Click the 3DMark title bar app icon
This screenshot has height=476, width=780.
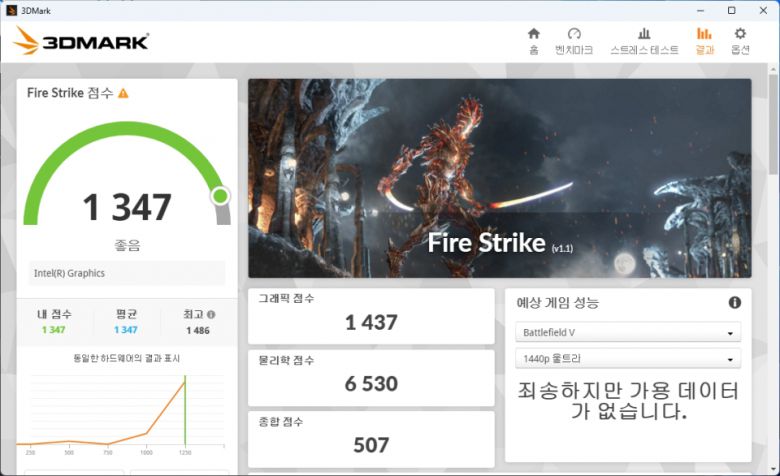(11, 10)
